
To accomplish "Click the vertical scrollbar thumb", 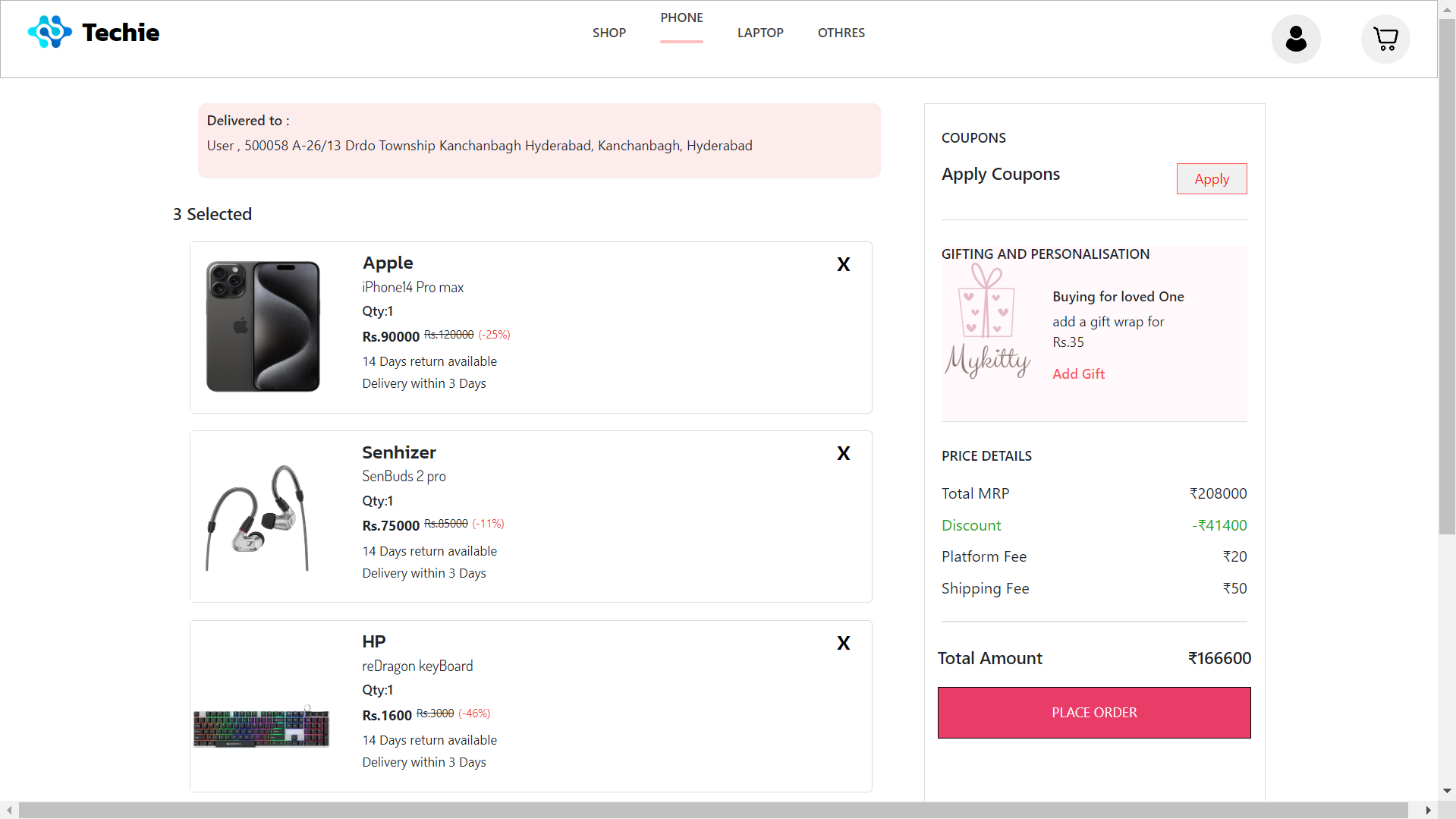I will (x=1447, y=277).
